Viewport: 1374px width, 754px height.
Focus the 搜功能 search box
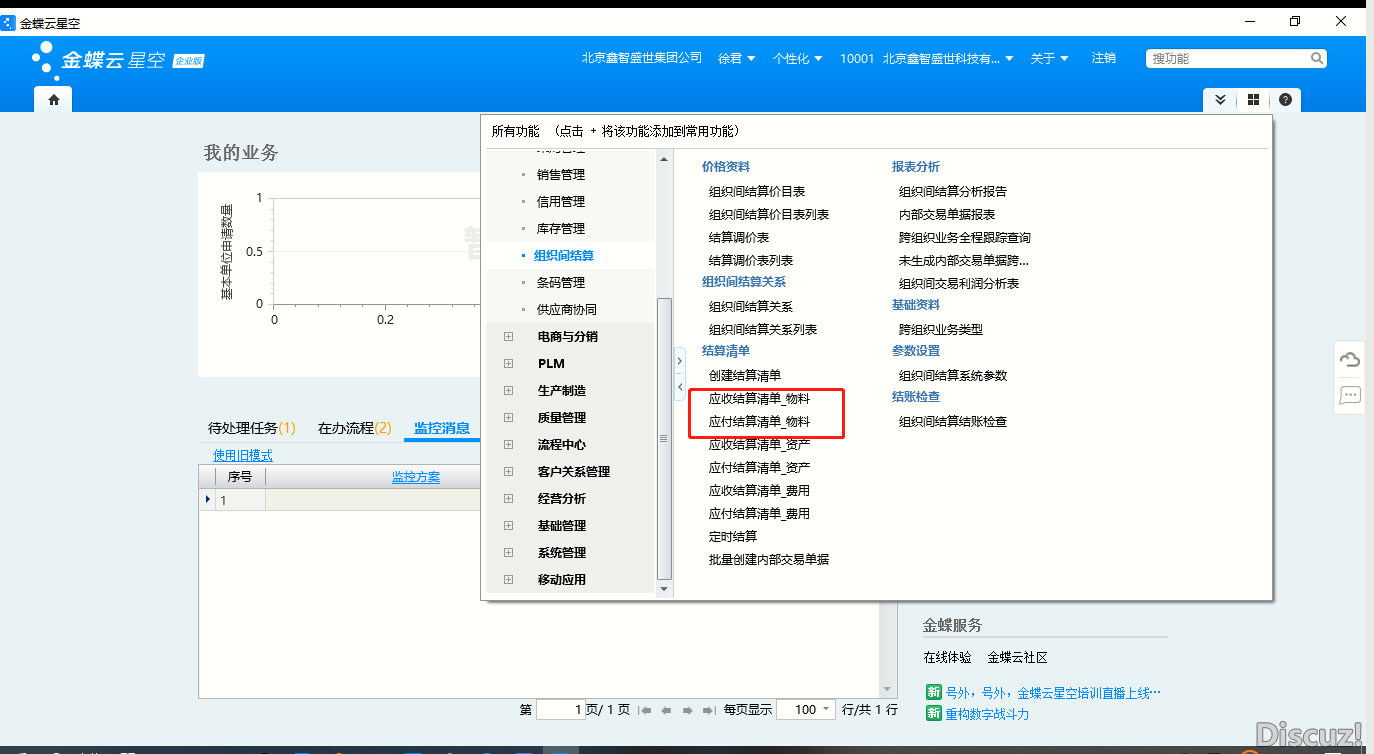1227,59
